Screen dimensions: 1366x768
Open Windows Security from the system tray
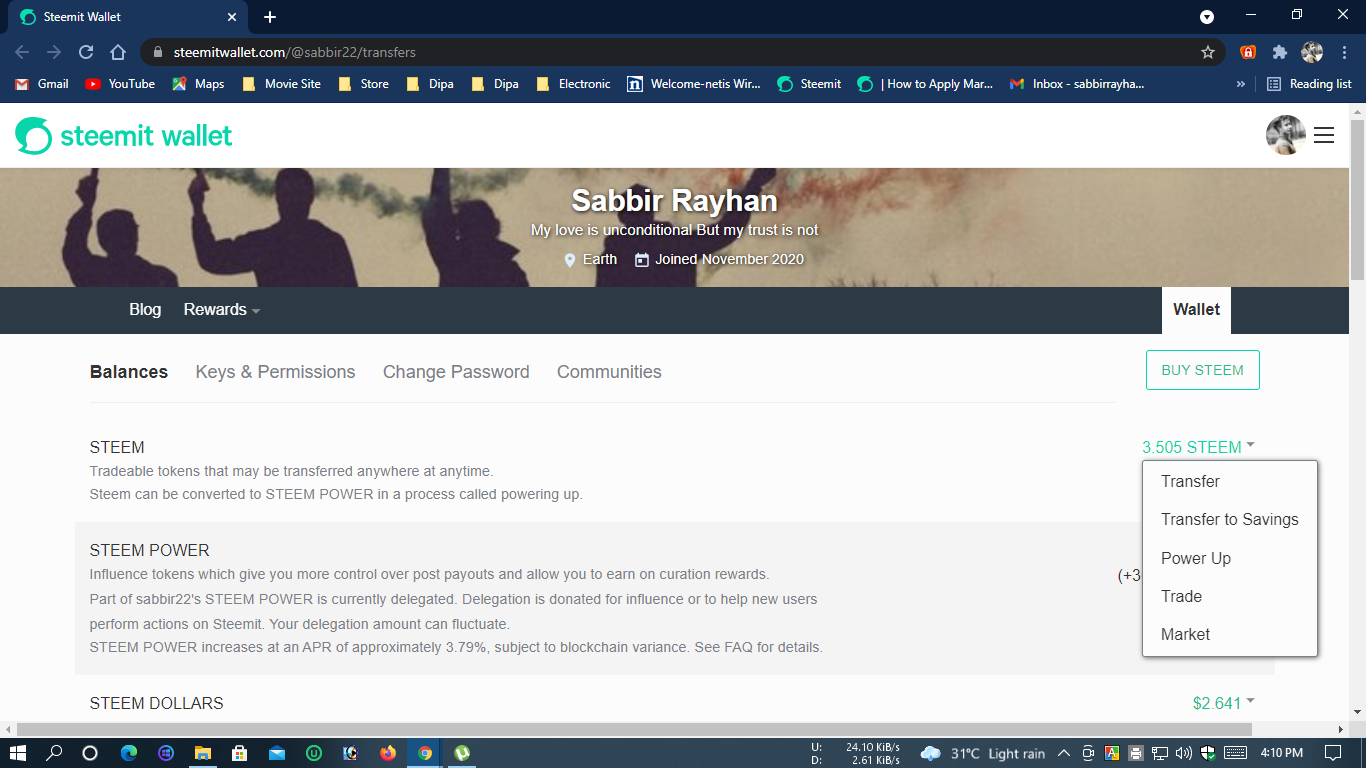coord(1208,753)
